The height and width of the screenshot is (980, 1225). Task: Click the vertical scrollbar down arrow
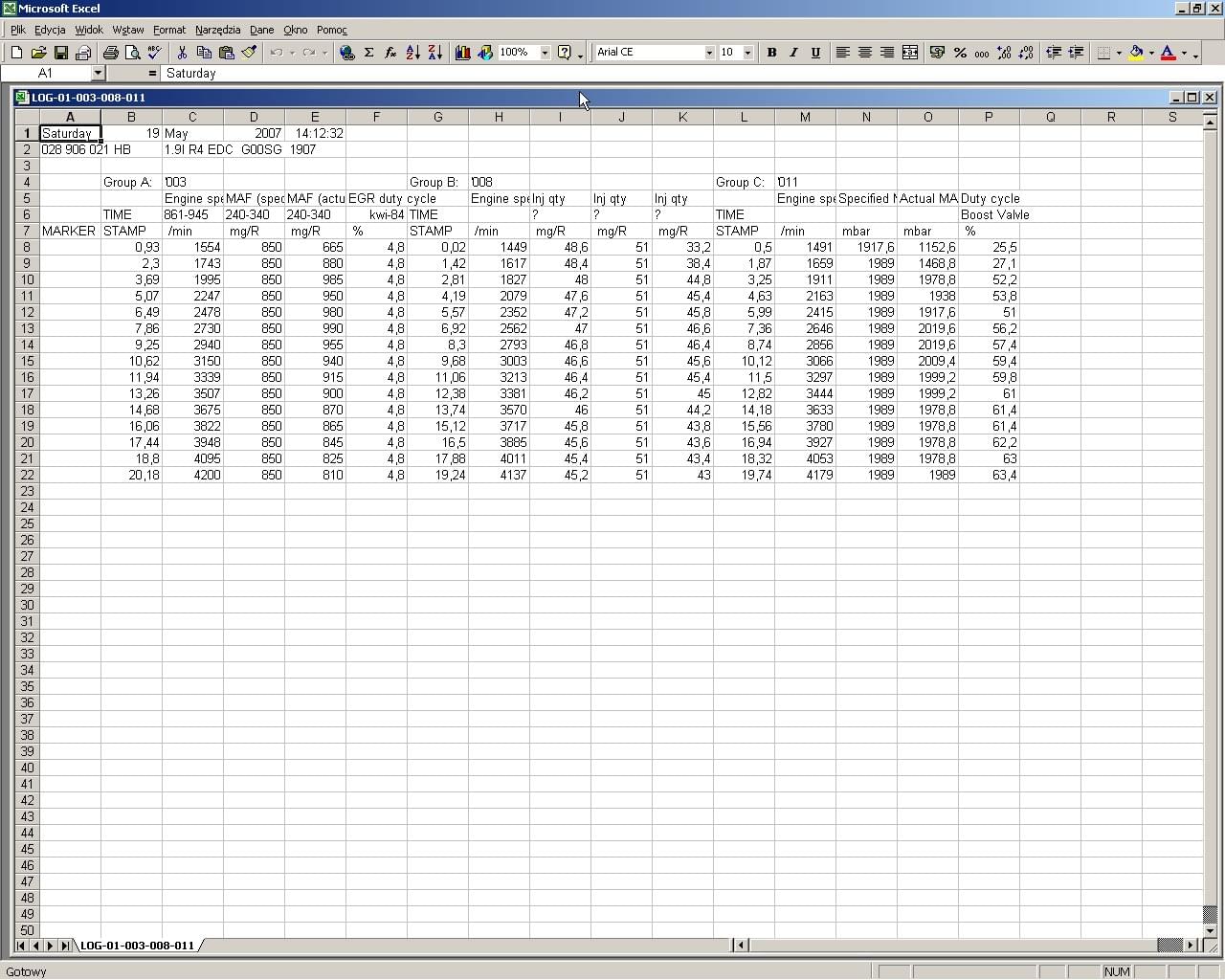pyautogui.click(x=1210, y=930)
